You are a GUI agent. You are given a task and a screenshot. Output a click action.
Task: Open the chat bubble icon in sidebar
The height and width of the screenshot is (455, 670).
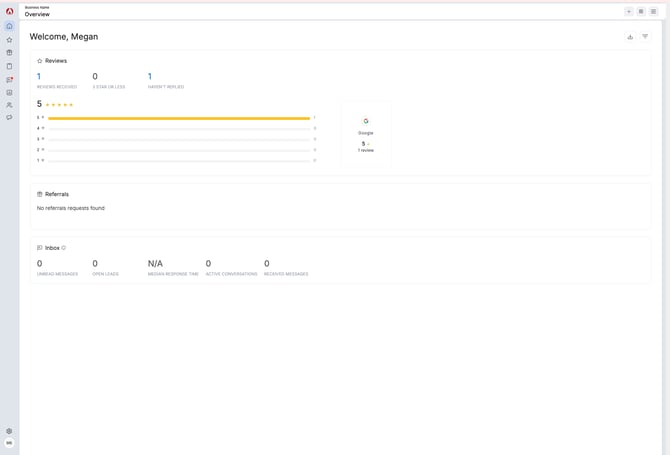[x=9, y=117]
